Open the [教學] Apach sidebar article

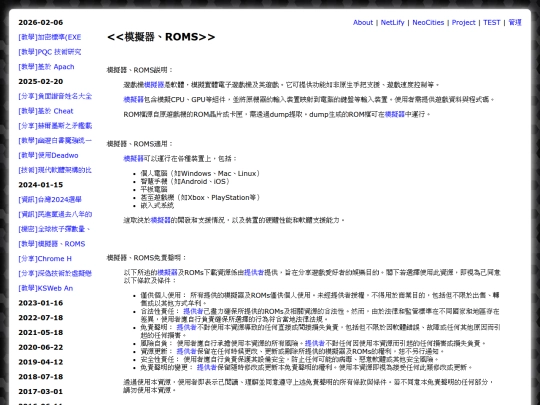pyautogui.click(x=46, y=67)
